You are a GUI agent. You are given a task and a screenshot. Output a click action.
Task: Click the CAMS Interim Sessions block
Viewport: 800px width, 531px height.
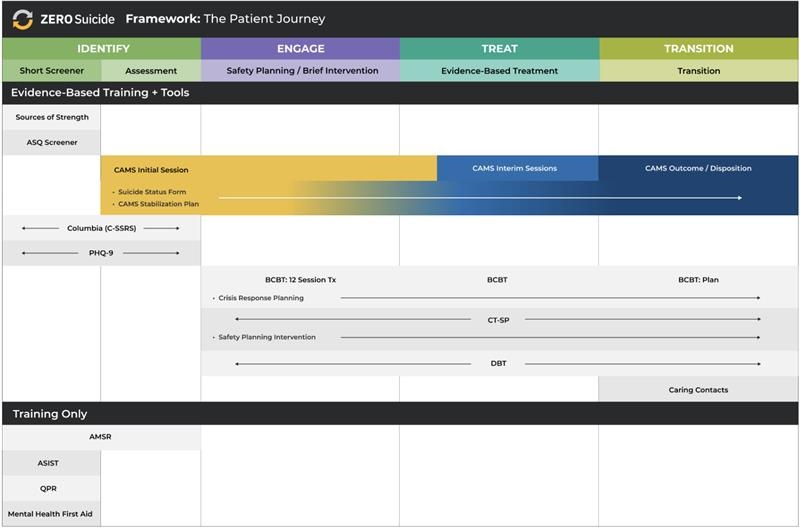[517, 168]
